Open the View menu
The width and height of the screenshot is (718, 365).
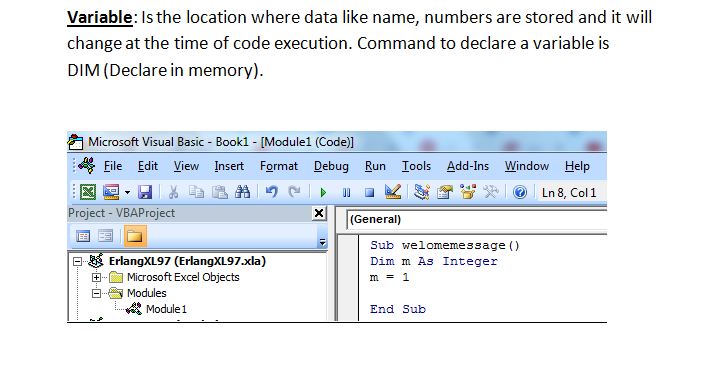[x=186, y=166]
